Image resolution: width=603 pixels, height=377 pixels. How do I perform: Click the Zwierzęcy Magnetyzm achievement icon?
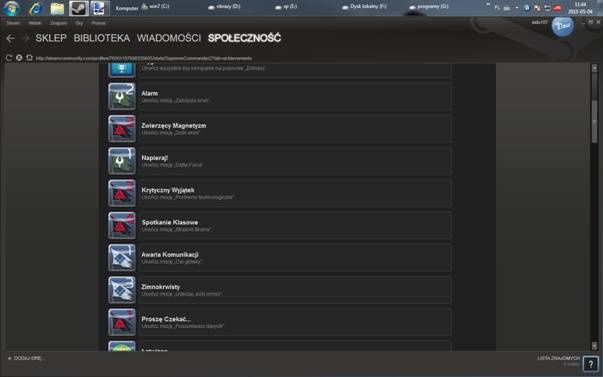point(122,128)
